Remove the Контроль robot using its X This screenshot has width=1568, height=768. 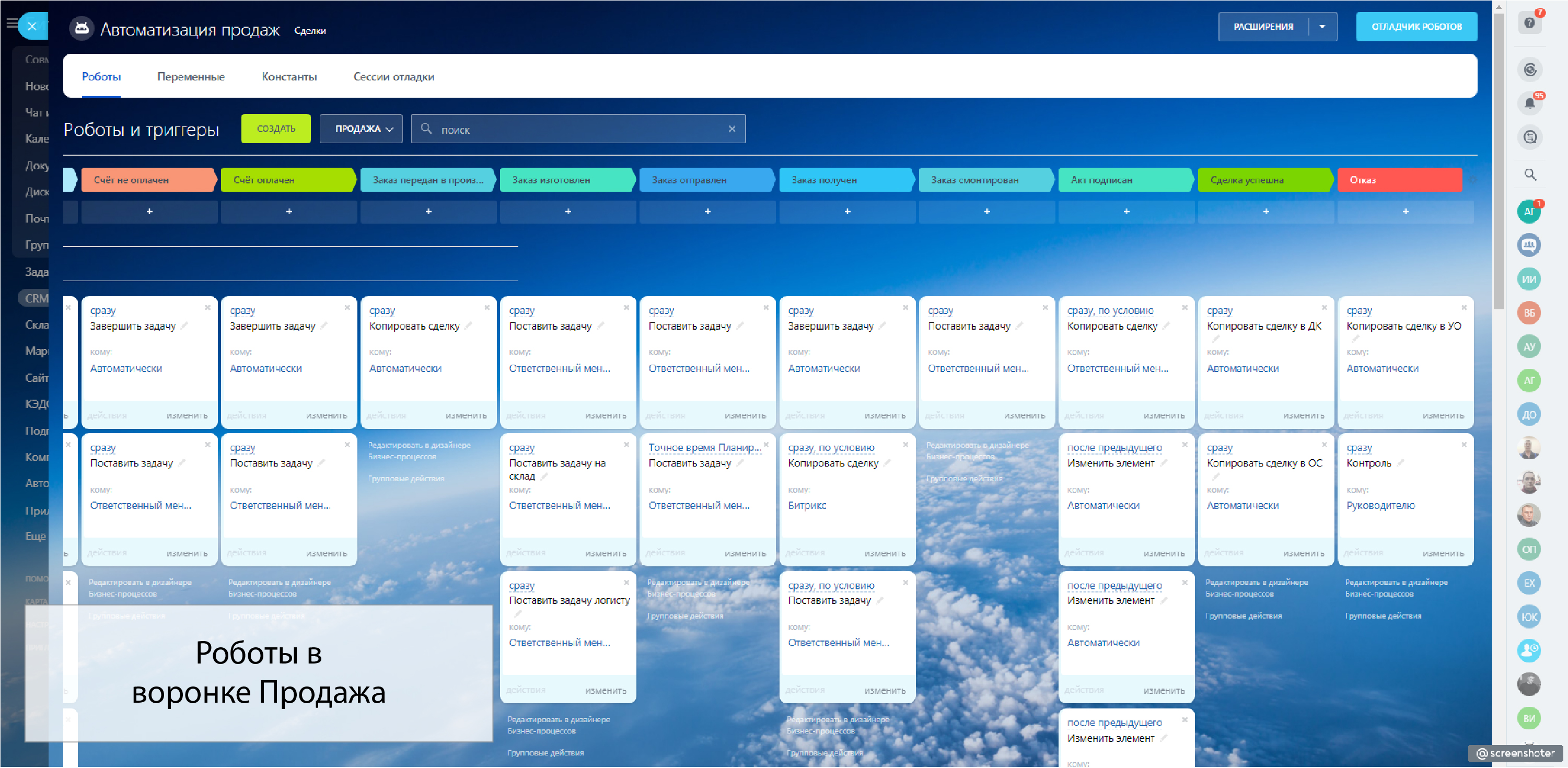[x=1464, y=445]
